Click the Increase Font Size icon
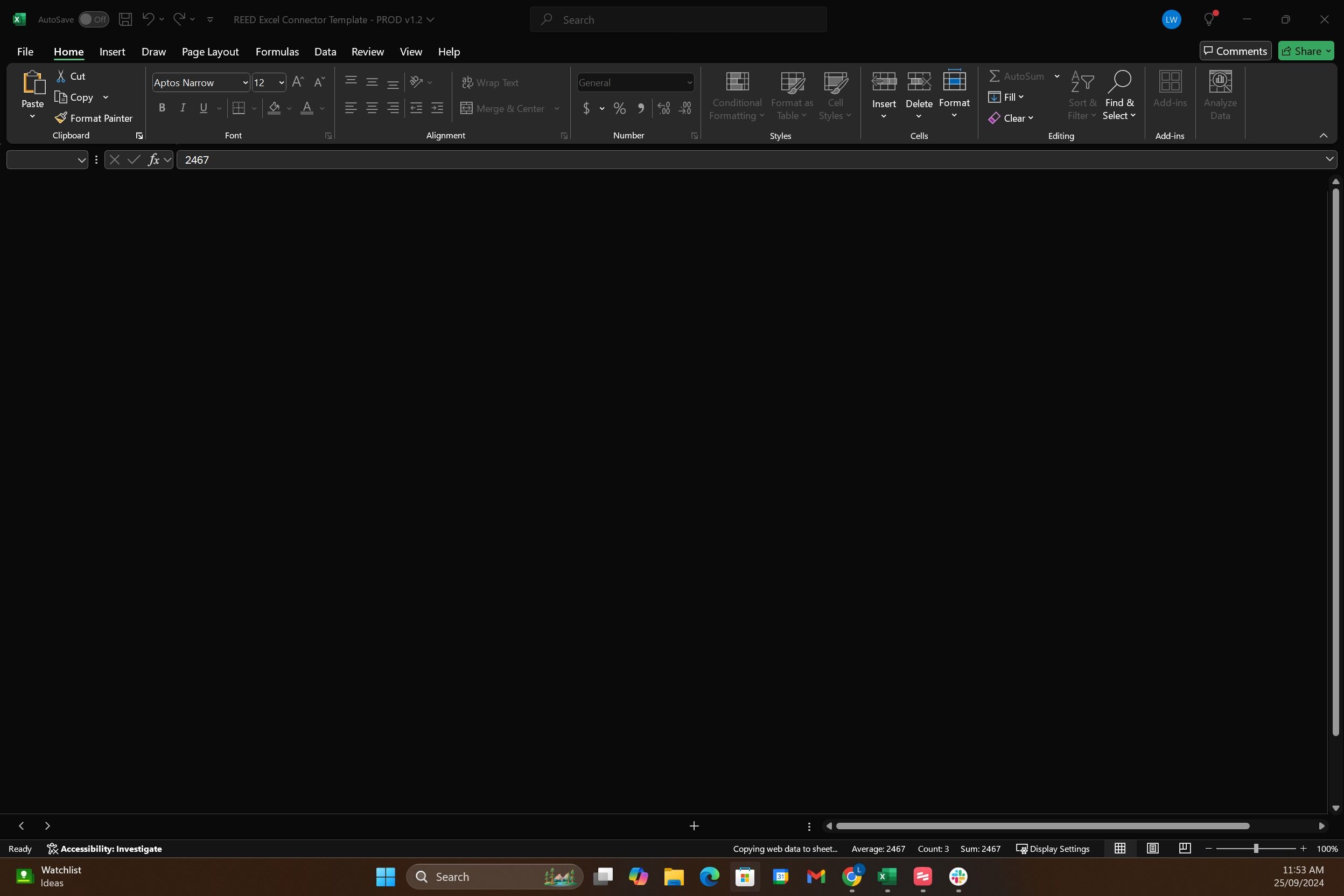The height and width of the screenshot is (896, 1344). 297,82
